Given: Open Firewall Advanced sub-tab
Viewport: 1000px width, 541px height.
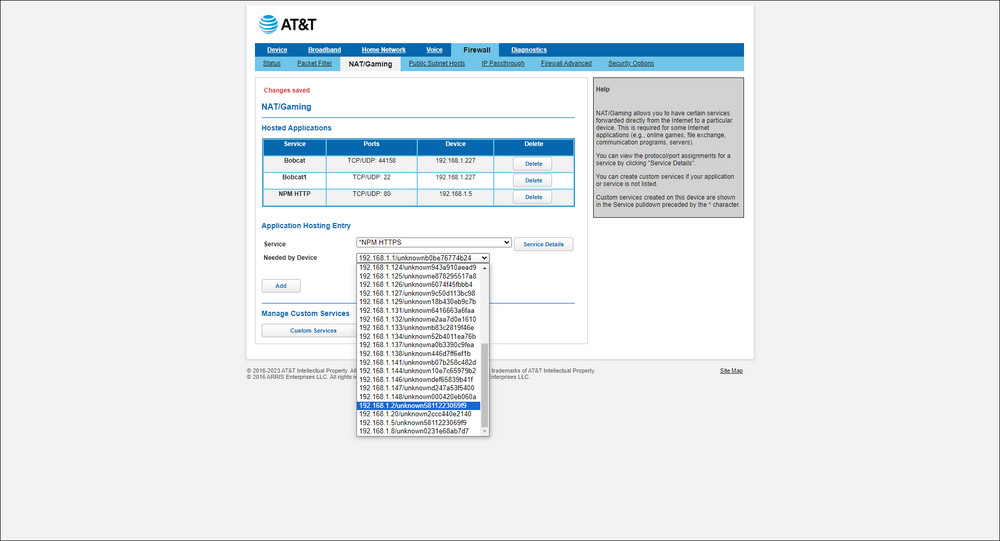Looking at the screenshot, I should 566,63.
